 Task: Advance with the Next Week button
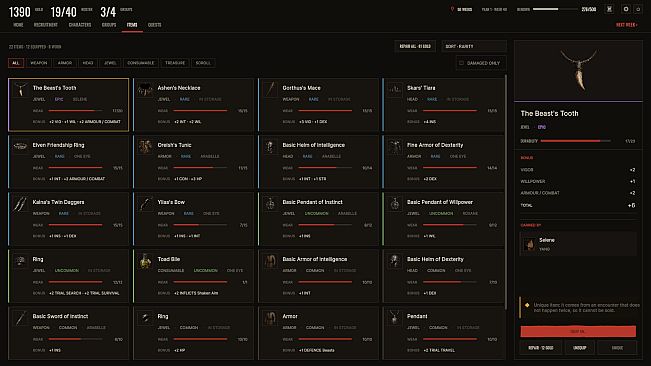(627, 25)
